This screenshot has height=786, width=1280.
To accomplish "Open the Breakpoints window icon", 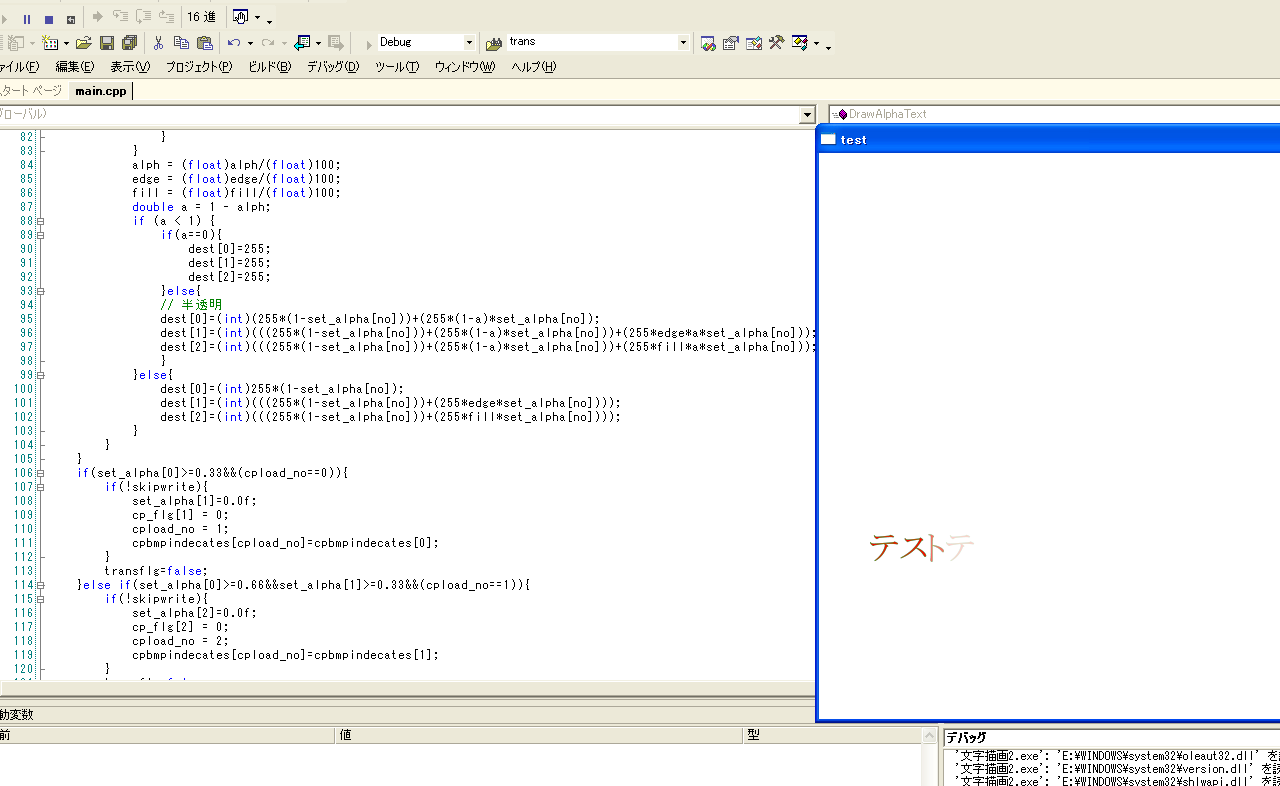I will [240, 17].
